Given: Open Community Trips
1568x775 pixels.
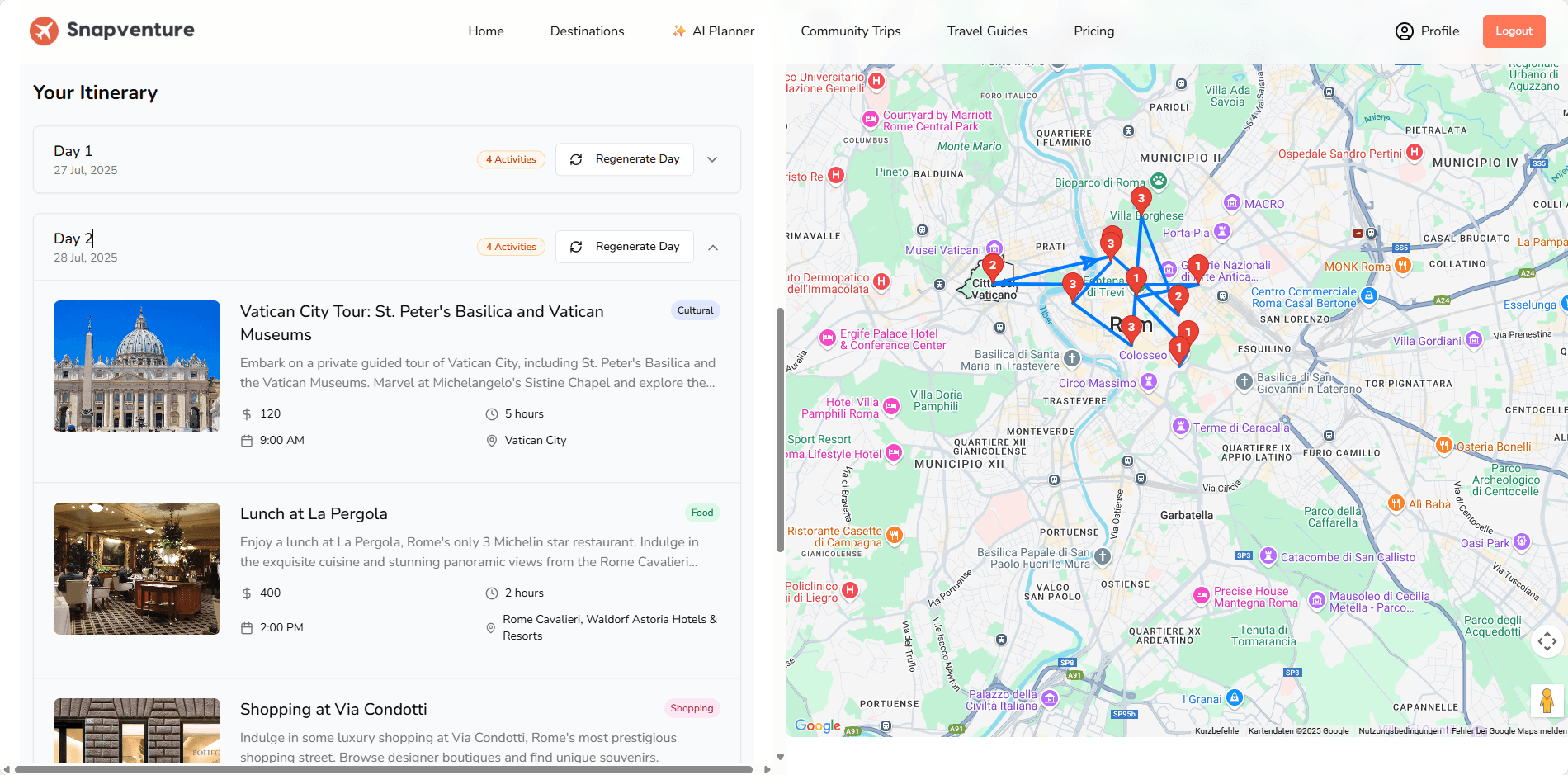Looking at the screenshot, I should pos(851,31).
